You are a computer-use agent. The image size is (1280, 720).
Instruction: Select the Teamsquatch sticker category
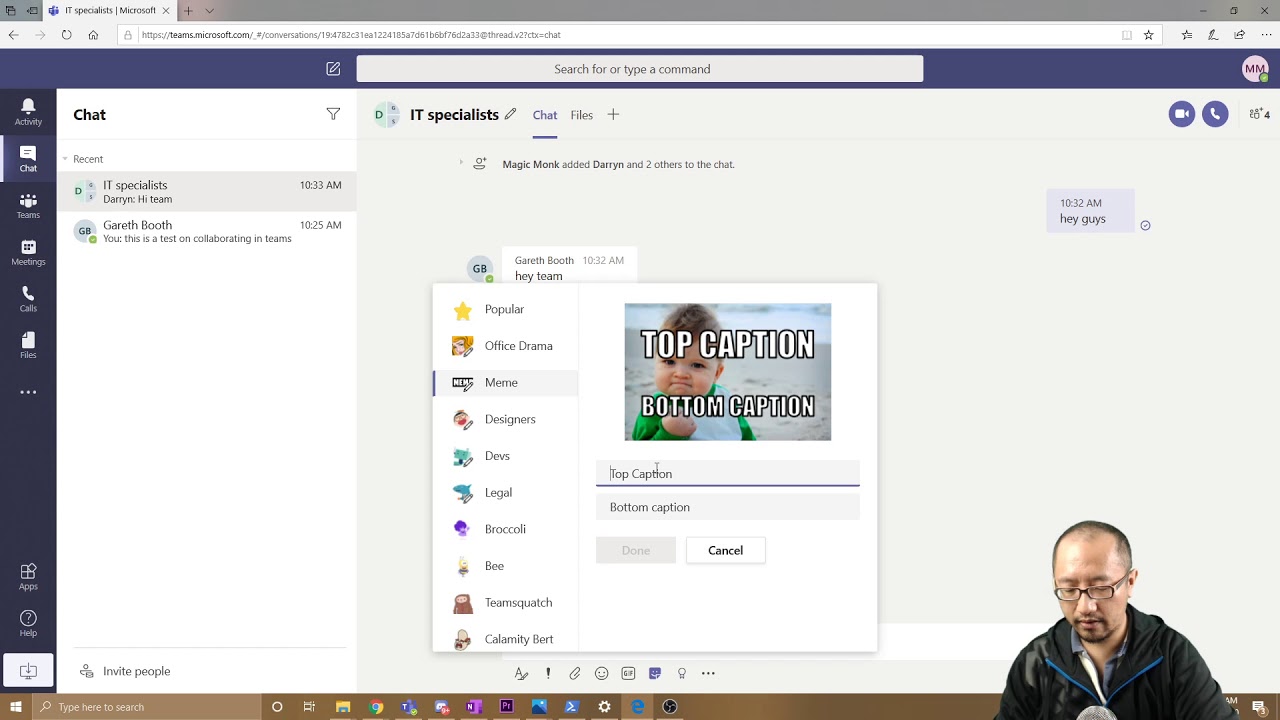(x=505, y=602)
